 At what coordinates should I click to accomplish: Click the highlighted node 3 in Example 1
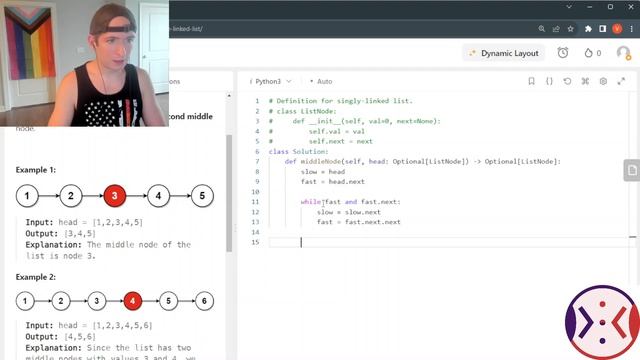click(x=115, y=196)
